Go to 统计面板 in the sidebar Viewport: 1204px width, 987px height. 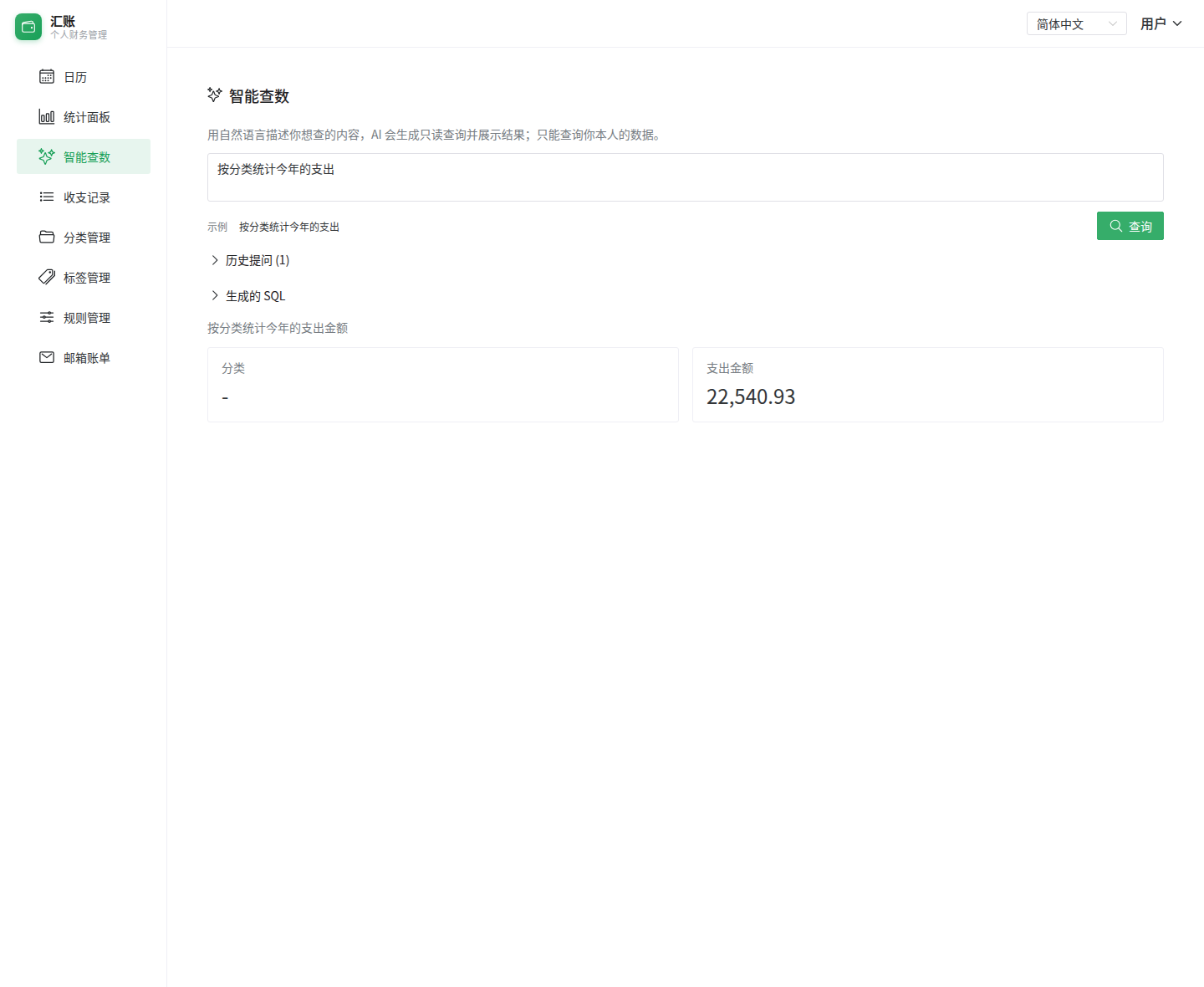click(x=84, y=117)
